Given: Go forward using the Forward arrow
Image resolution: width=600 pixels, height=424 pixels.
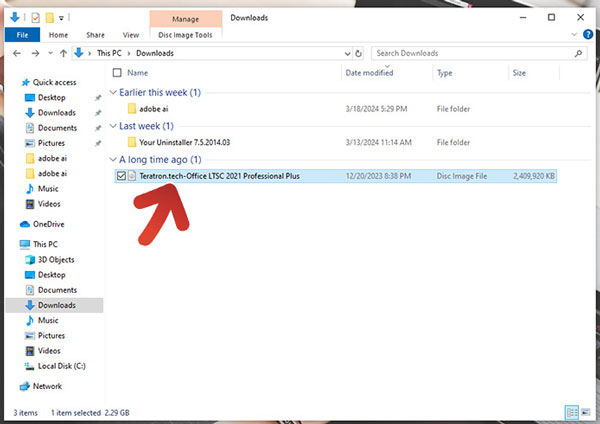Looking at the screenshot, I should 36,53.
